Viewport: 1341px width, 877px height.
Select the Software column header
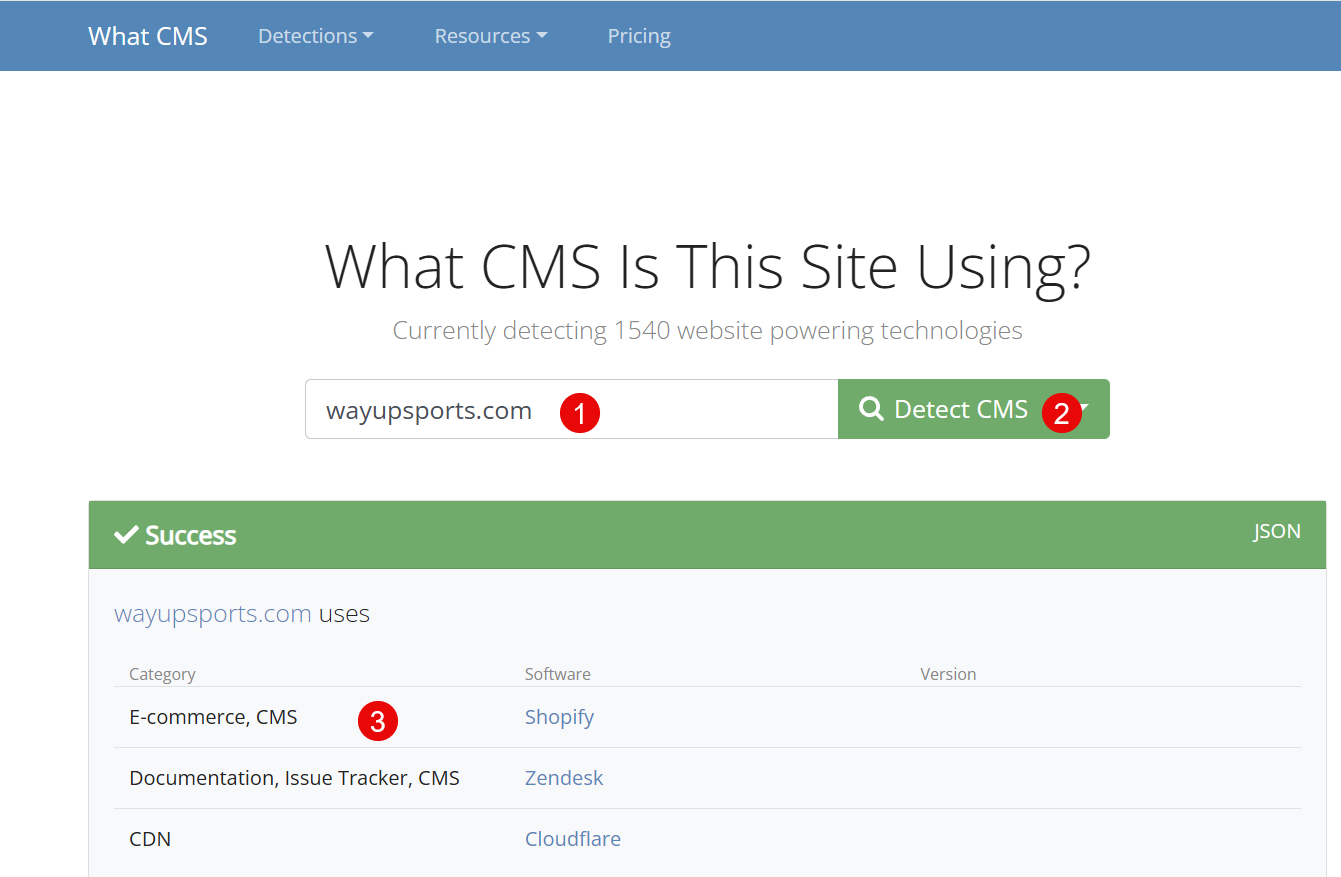(557, 674)
